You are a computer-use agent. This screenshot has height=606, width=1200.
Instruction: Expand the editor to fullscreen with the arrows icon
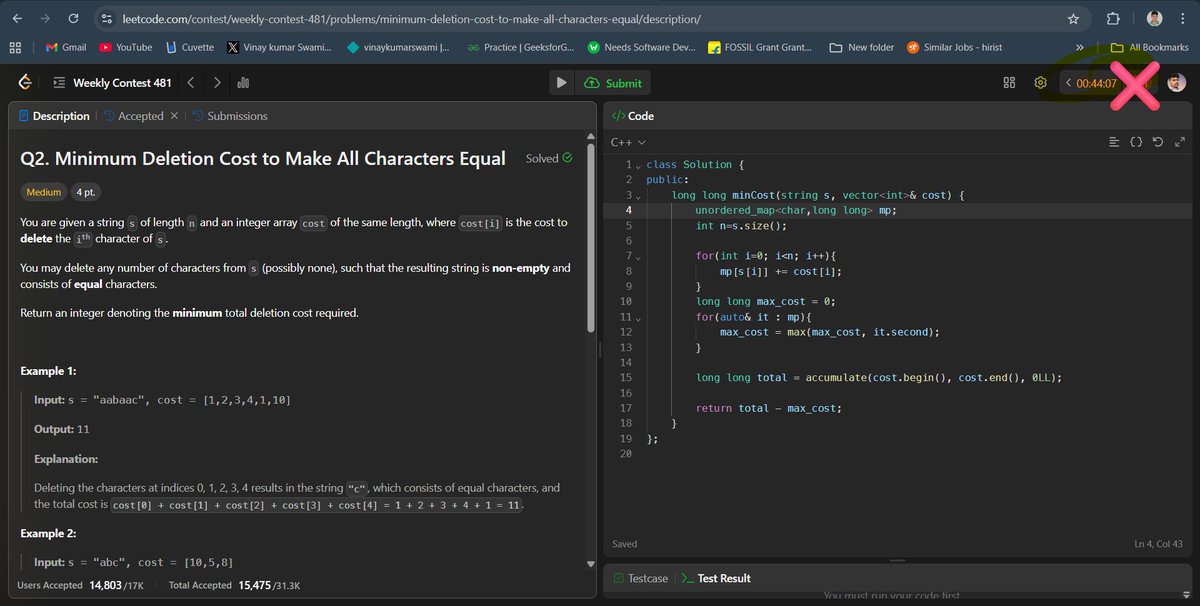pyautogui.click(x=1179, y=141)
